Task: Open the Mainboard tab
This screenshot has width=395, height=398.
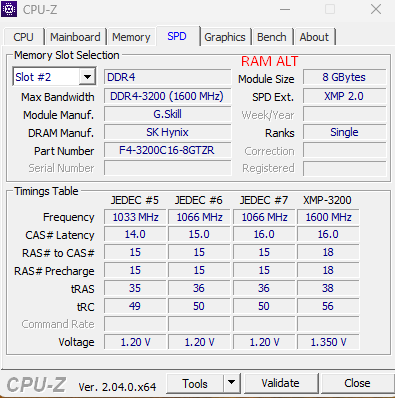Action: pos(75,37)
